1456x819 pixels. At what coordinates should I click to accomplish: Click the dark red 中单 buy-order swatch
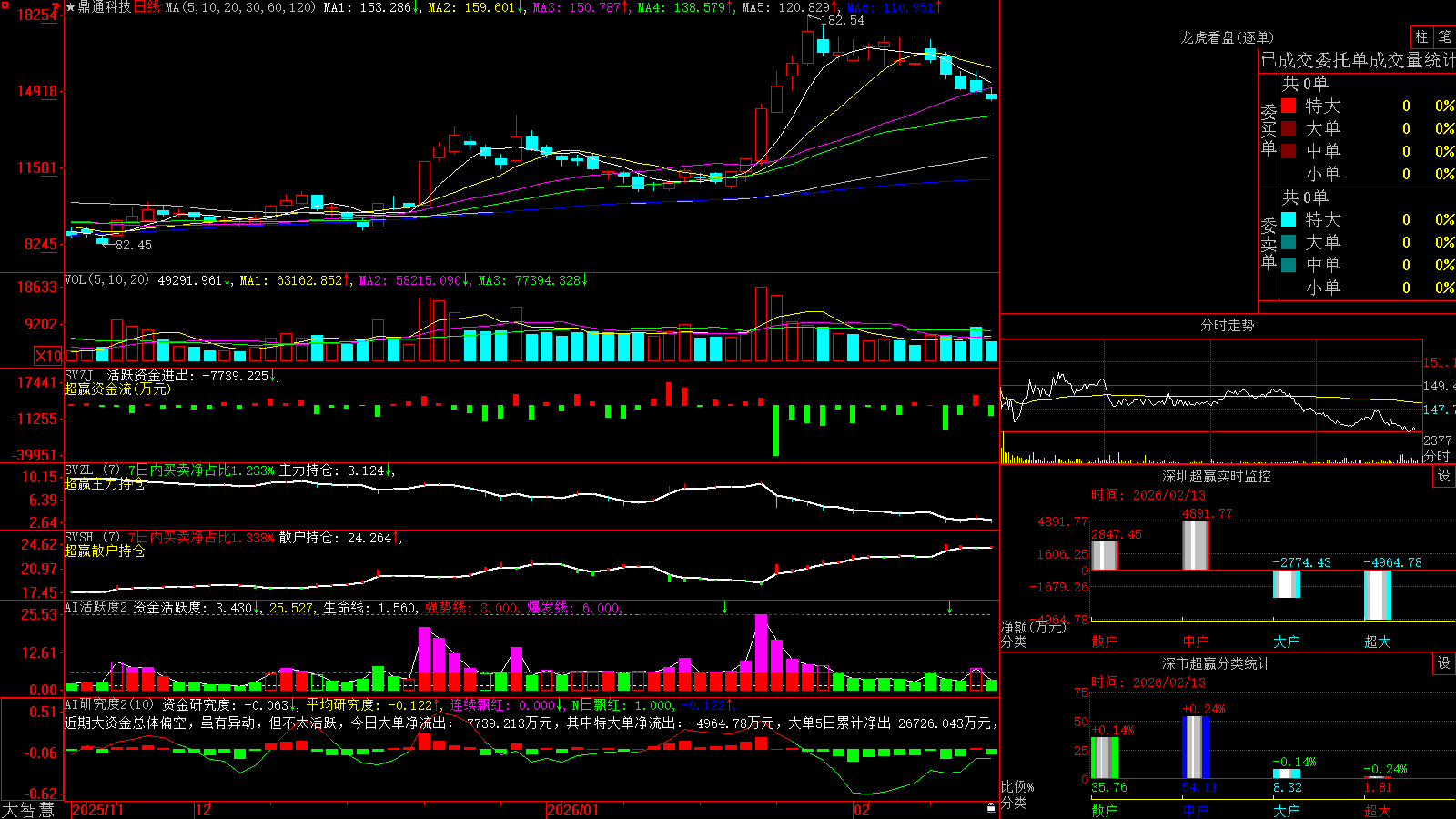[1289, 151]
